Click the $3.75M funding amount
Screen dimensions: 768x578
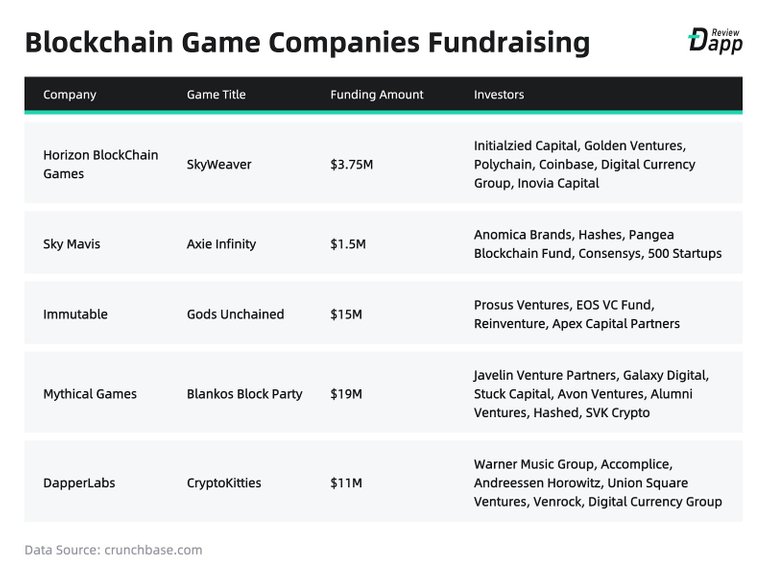[x=352, y=164]
